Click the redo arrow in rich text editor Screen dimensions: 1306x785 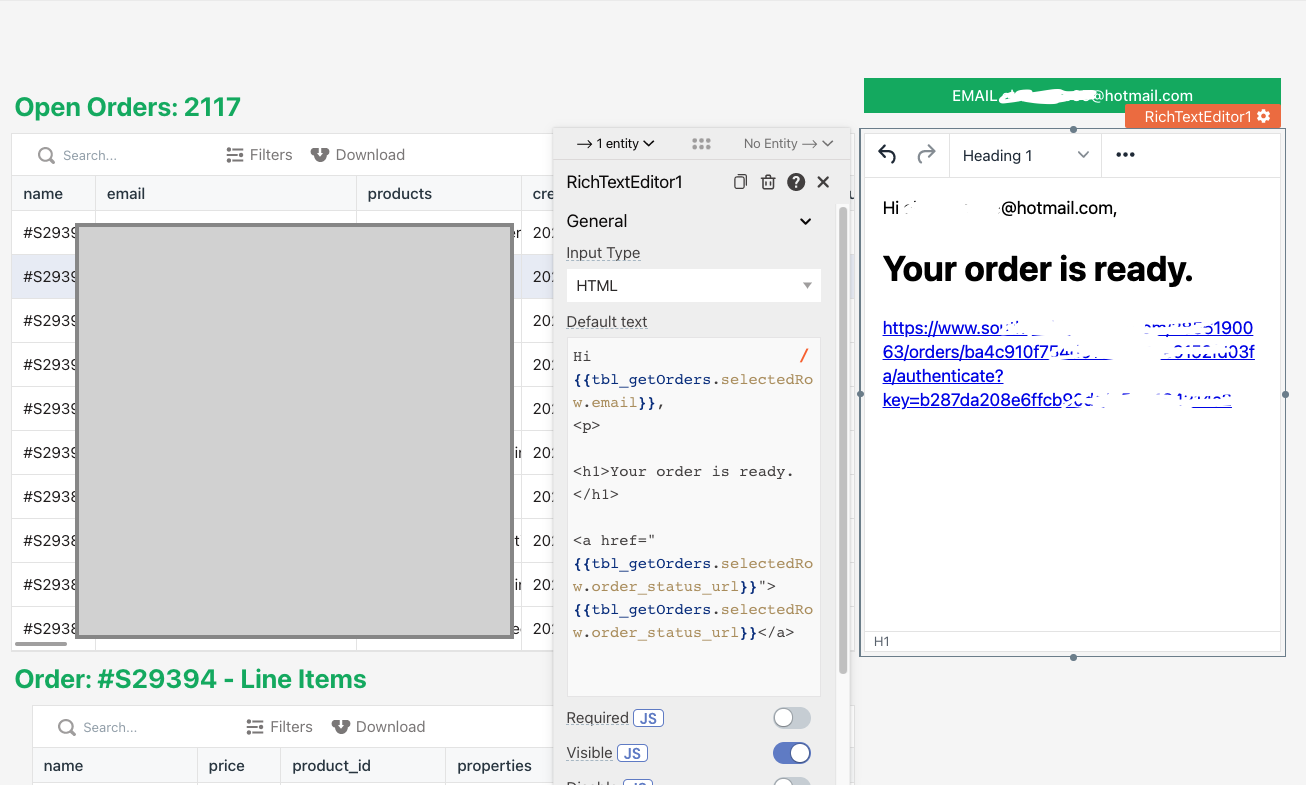[x=926, y=155]
